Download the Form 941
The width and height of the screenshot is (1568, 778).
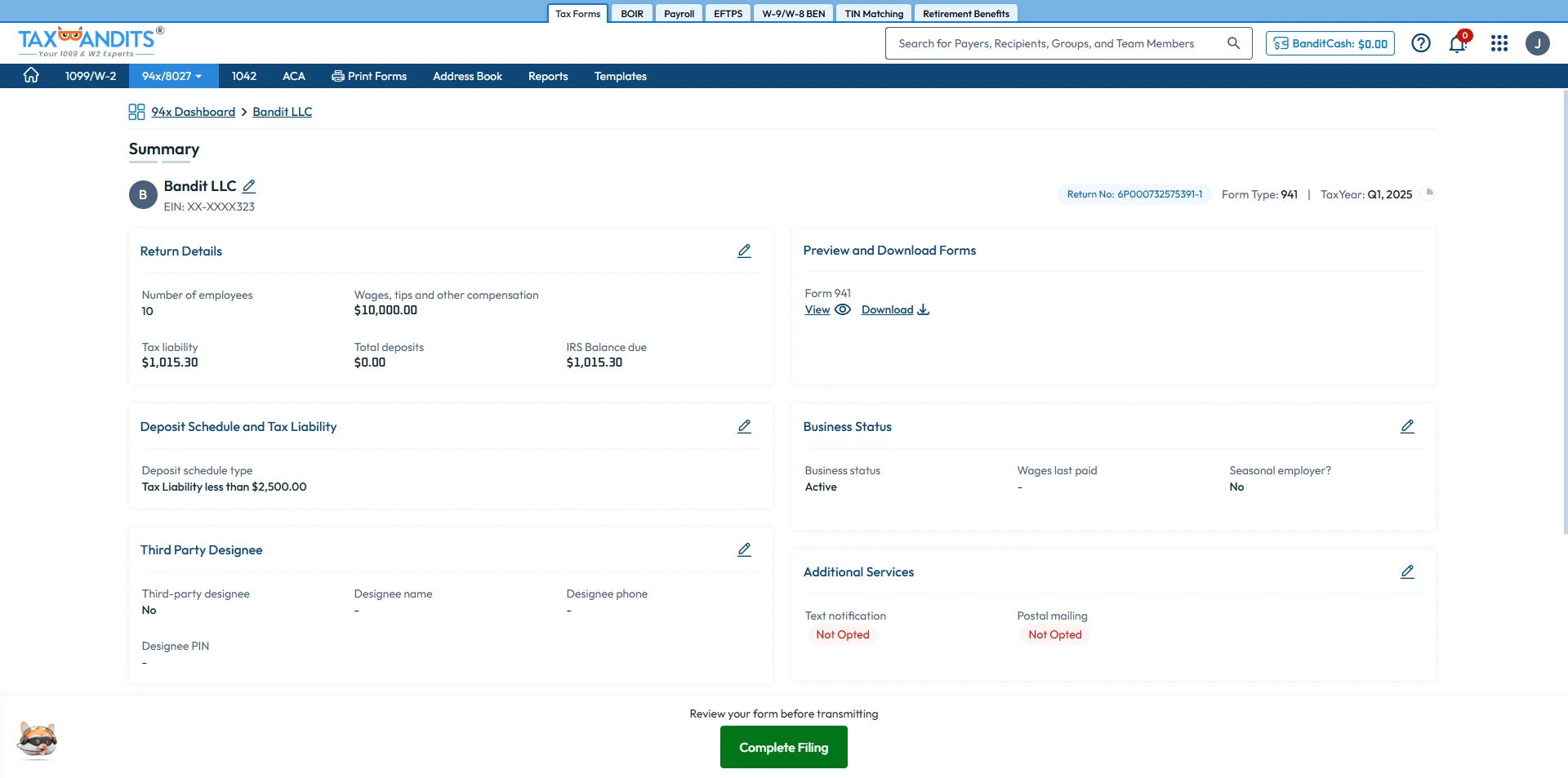[x=895, y=309]
